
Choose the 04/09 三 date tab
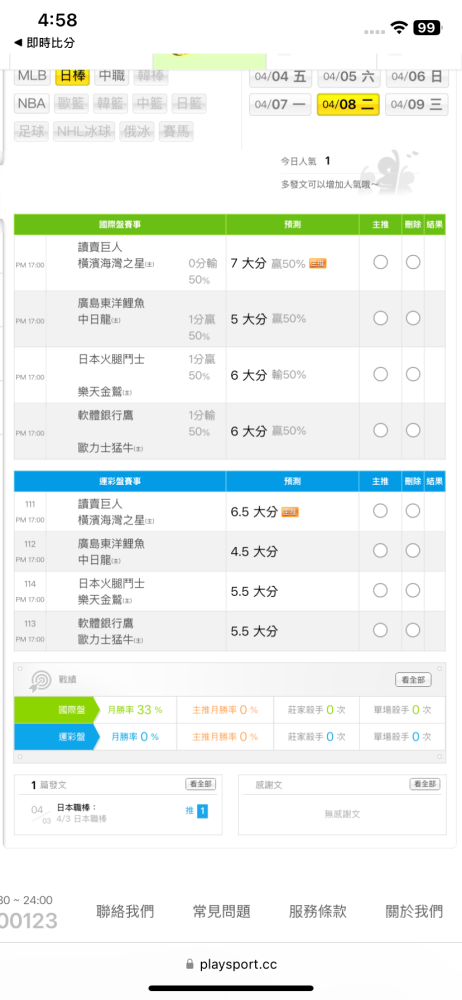pyautogui.click(x=417, y=105)
